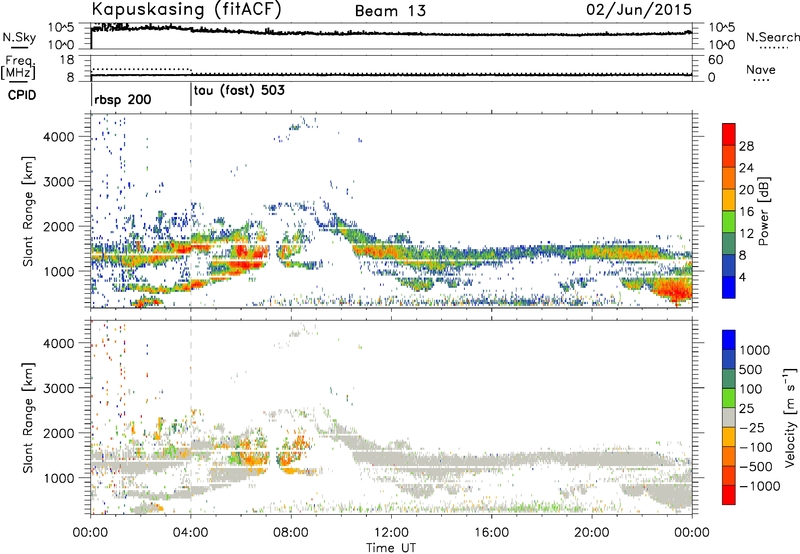Click the "18" frequency axis tick

pos(67,60)
